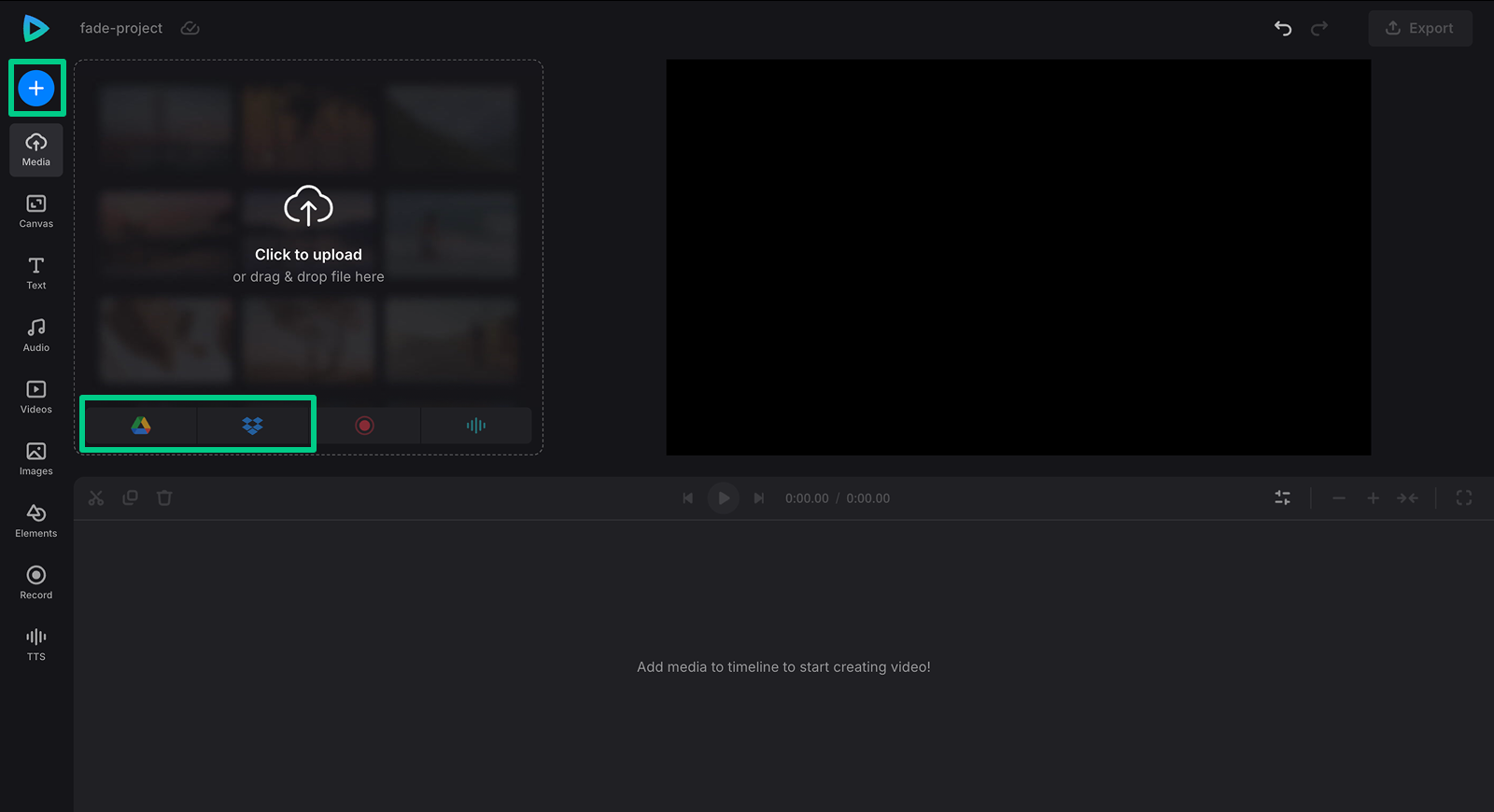Open the Record sidebar panel
Image resolution: width=1494 pixels, height=812 pixels.
36,583
